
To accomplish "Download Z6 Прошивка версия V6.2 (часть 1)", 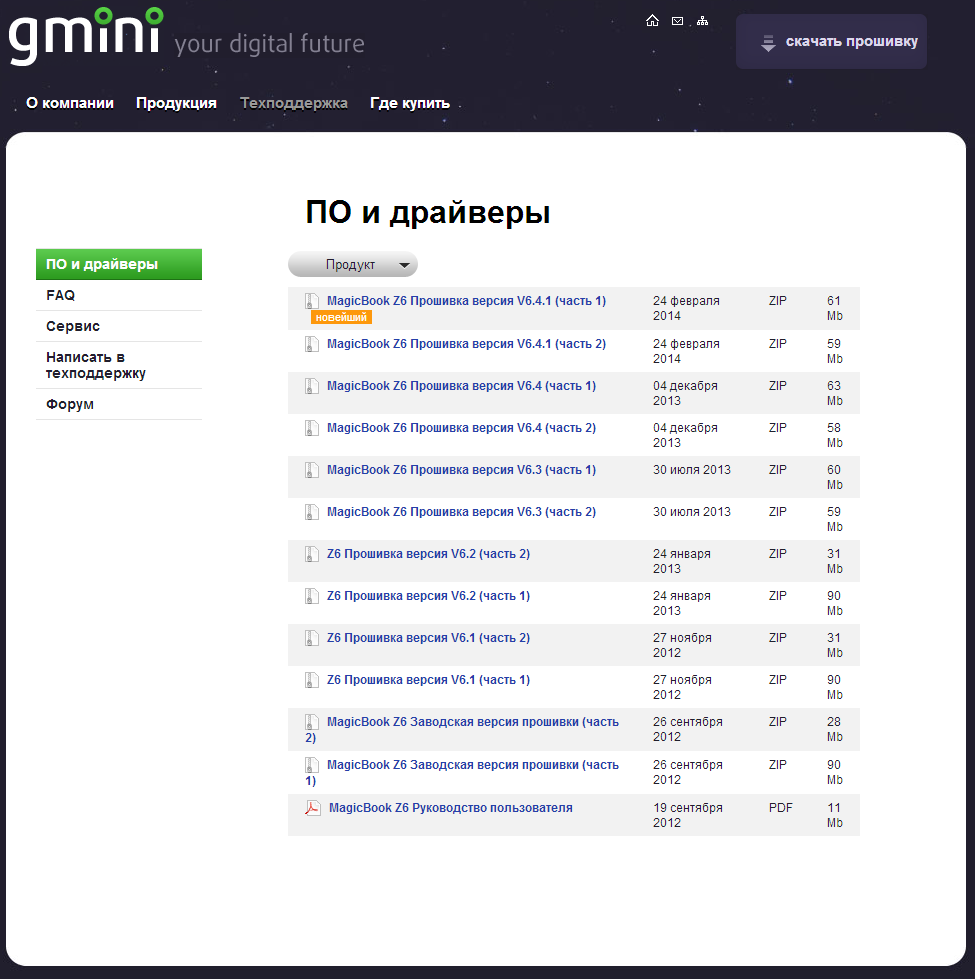I will click(428, 596).
